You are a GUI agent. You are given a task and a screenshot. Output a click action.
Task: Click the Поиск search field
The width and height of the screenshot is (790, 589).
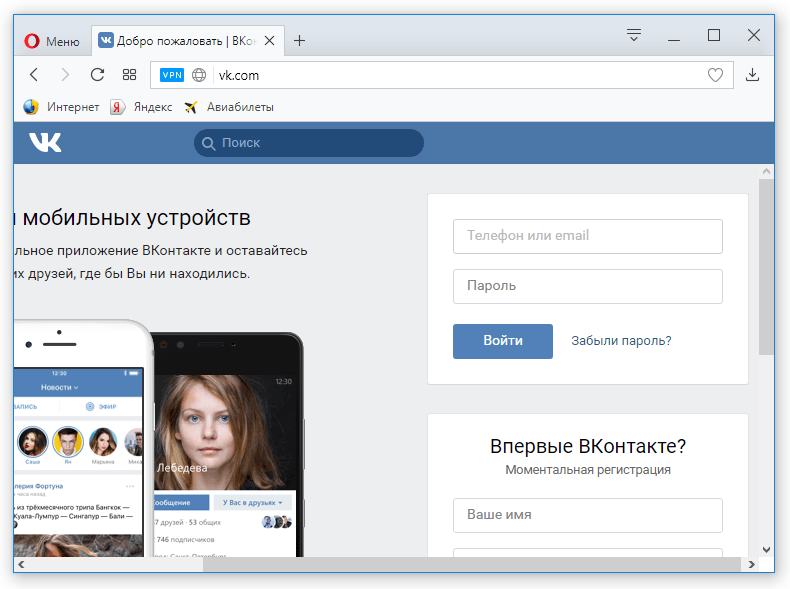tap(308, 143)
